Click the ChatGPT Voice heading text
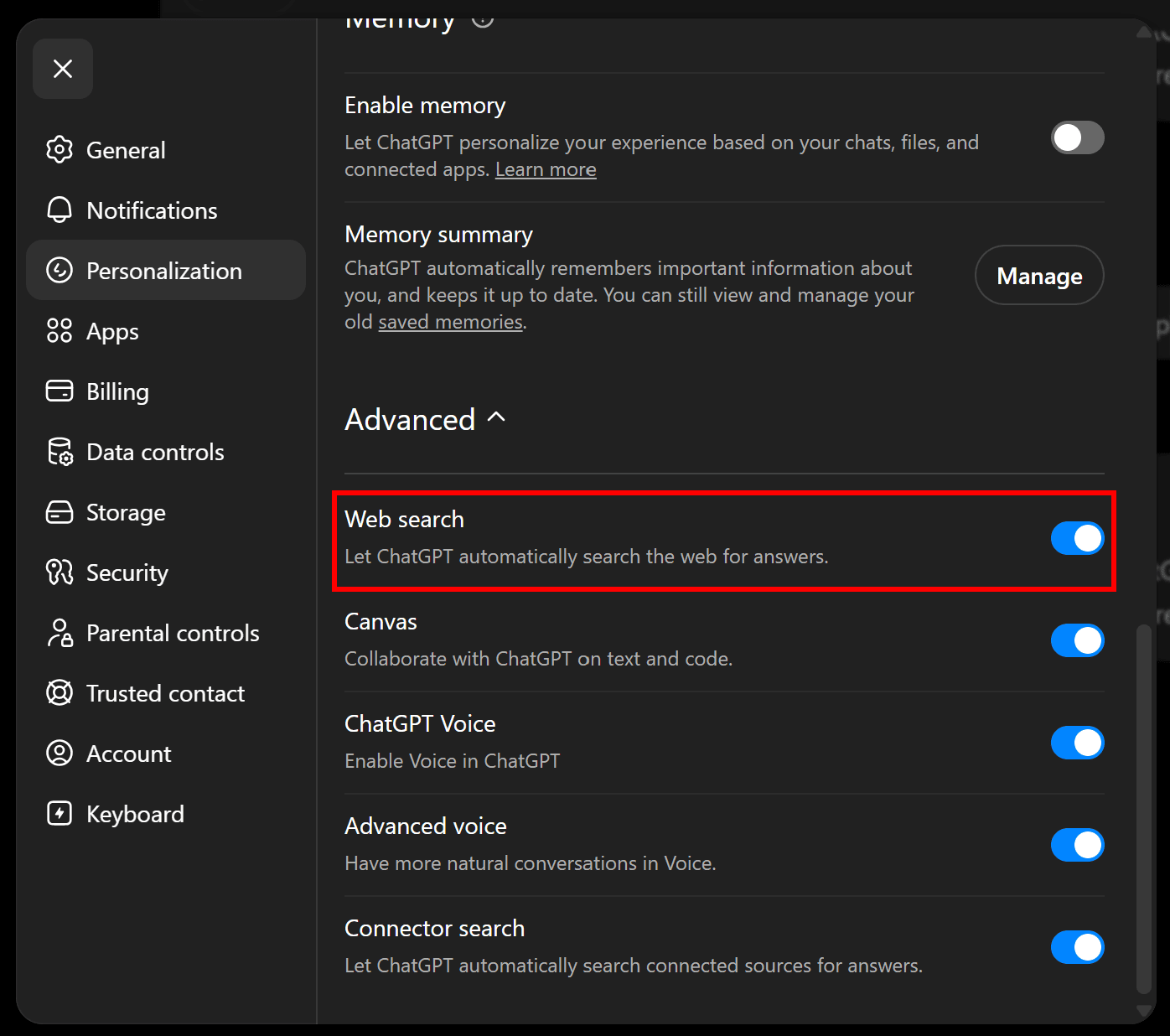 click(420, 724)
